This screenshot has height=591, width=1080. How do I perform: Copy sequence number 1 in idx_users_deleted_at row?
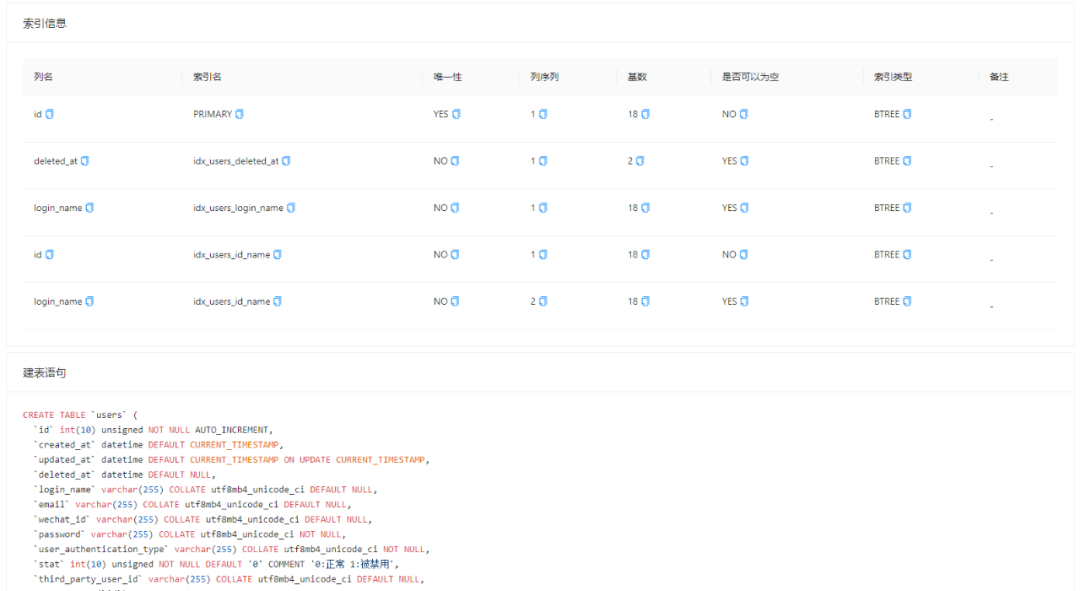[543, 161]
